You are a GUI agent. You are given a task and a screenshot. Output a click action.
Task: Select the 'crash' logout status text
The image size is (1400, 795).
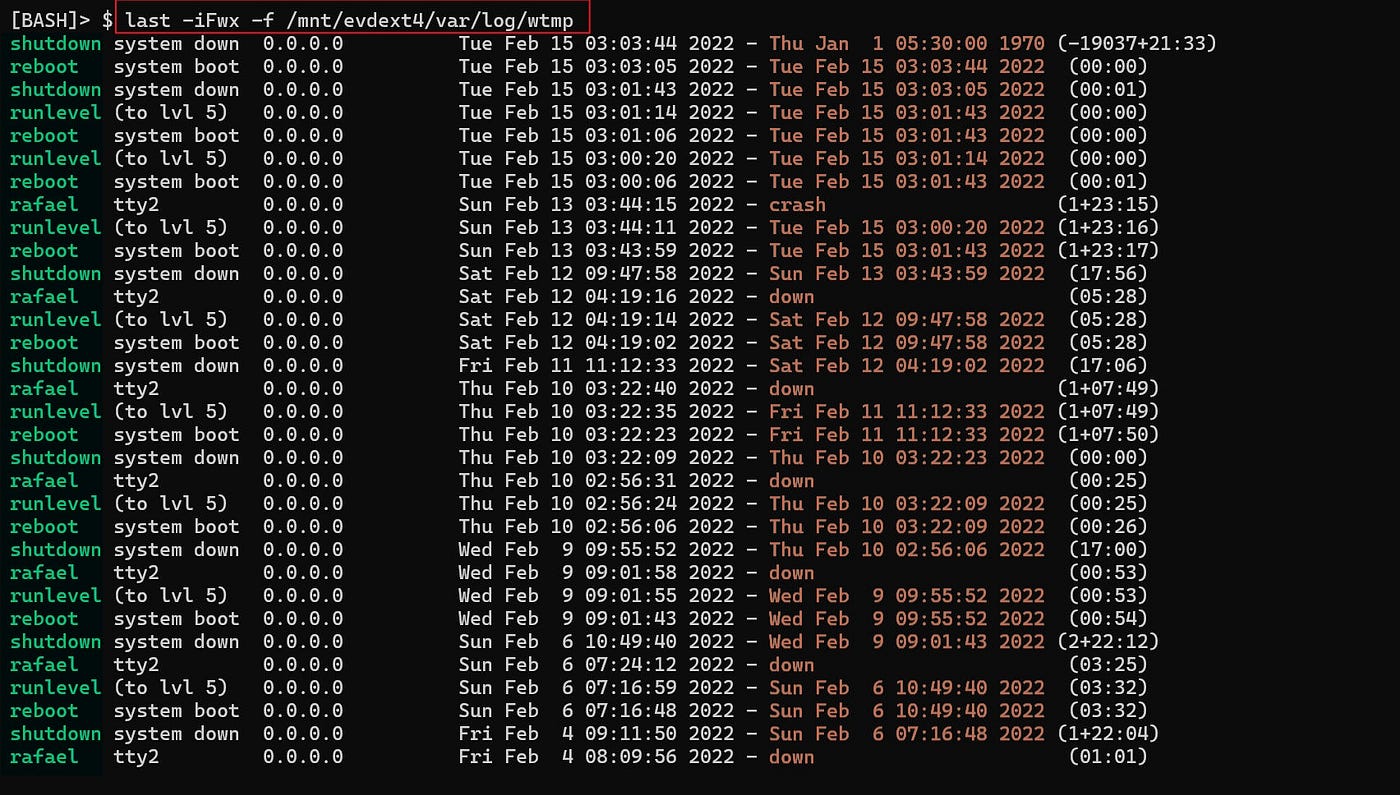[x=797, y=205]
